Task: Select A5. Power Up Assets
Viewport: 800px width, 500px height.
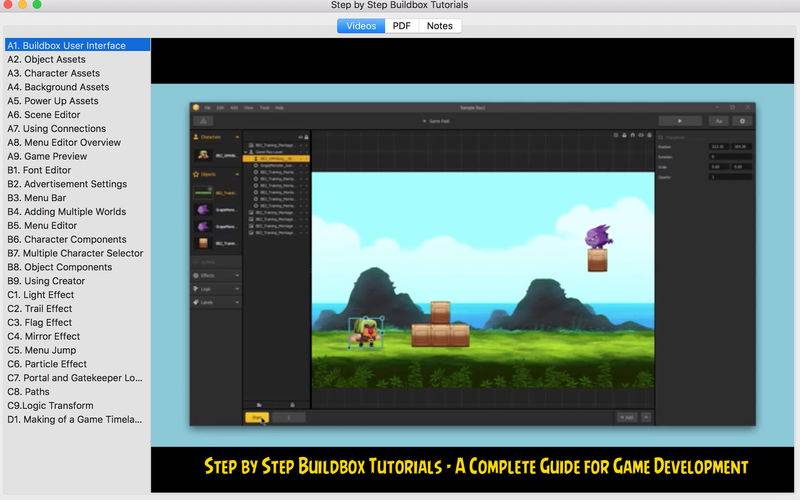Action: (78, 101)
